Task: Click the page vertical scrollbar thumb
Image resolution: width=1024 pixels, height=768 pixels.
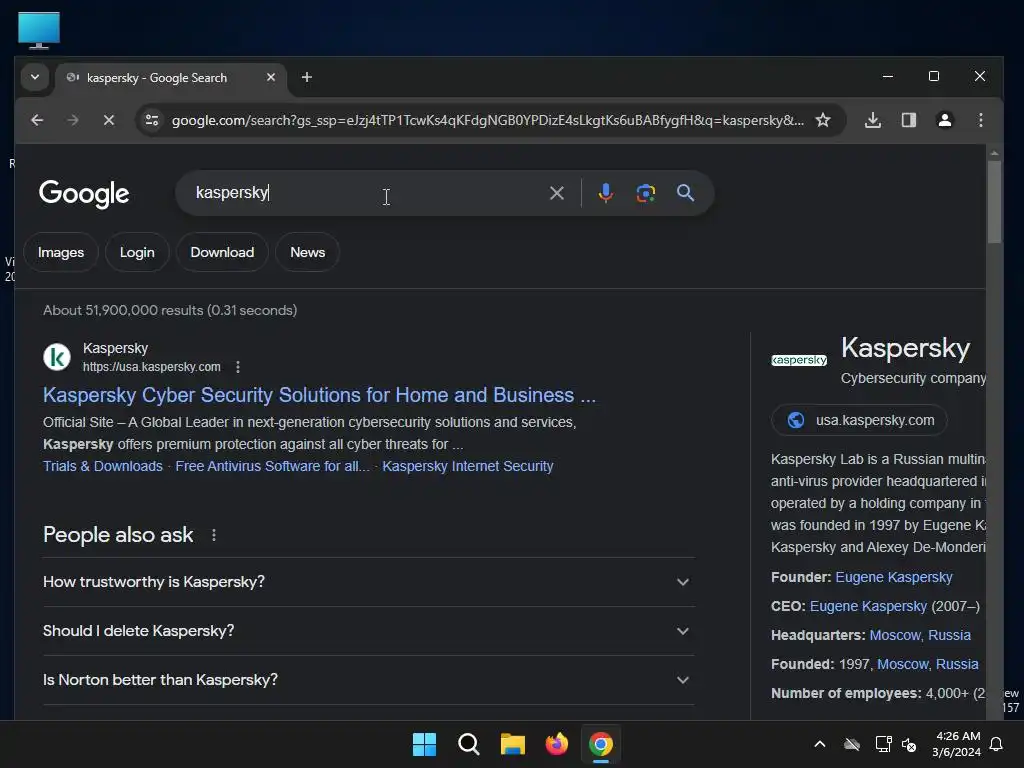Action: [994, 202]
